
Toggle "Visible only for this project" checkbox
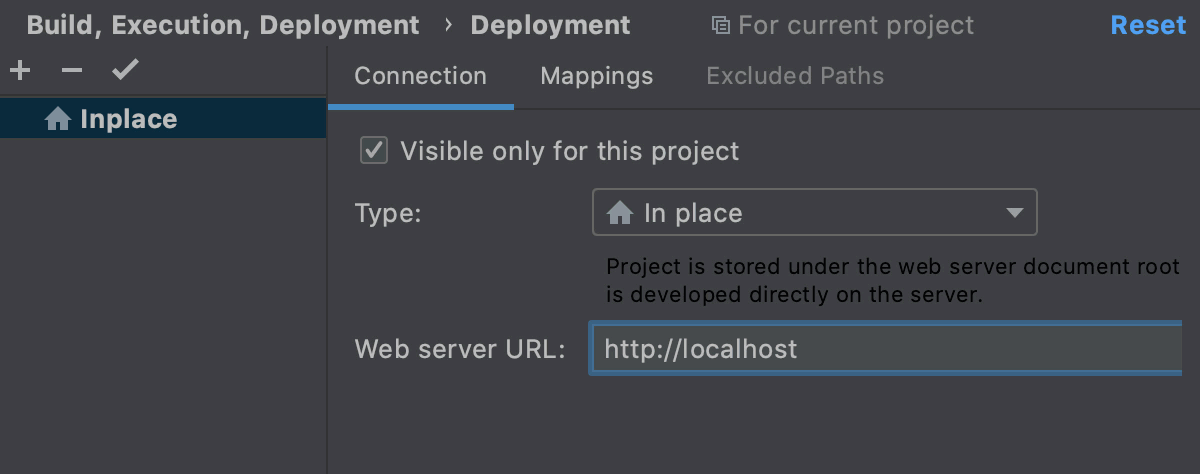pyautogui.click(x=374, y=151)
